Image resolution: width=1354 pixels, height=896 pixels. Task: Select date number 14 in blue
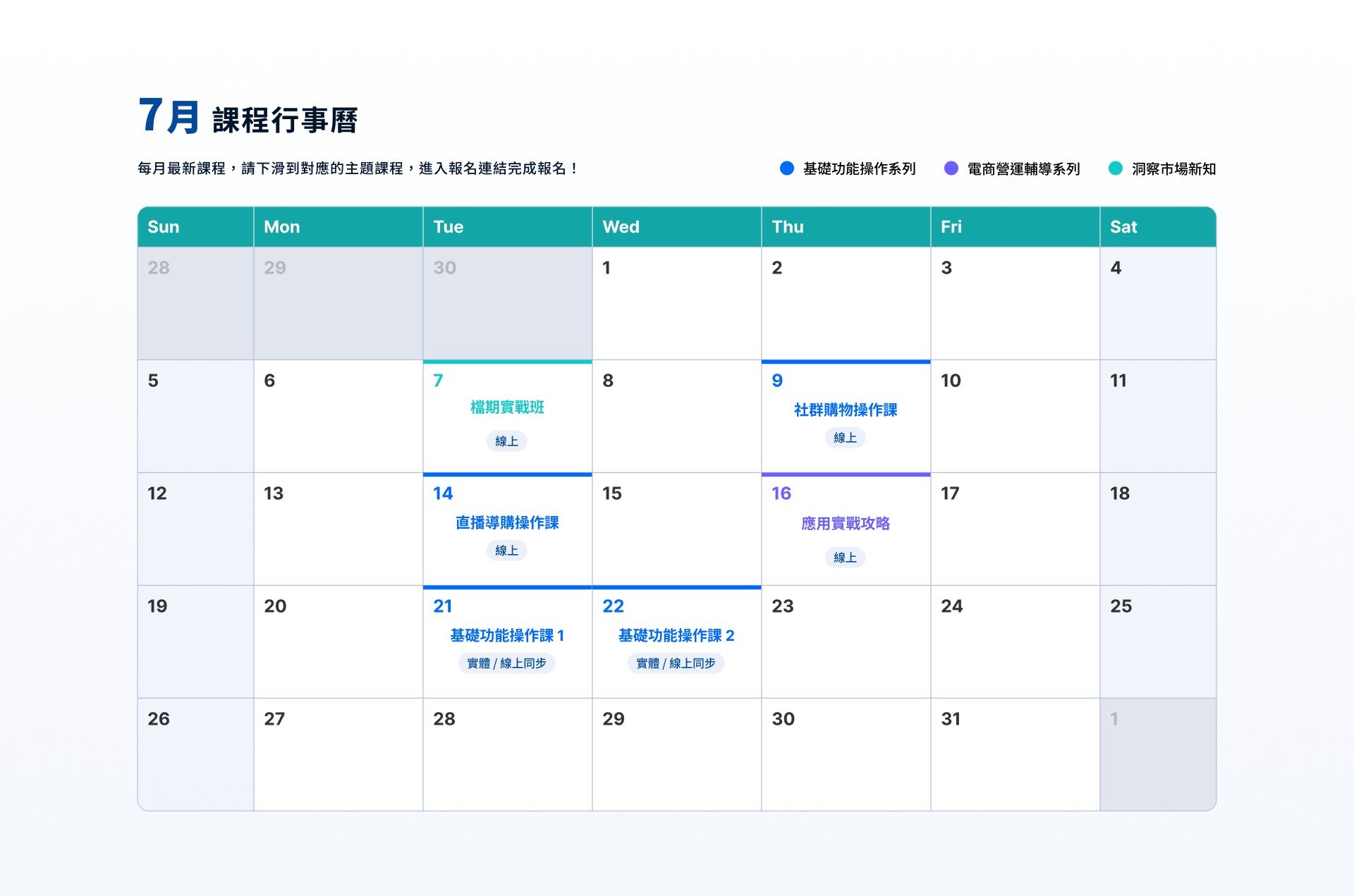point(443,493)
